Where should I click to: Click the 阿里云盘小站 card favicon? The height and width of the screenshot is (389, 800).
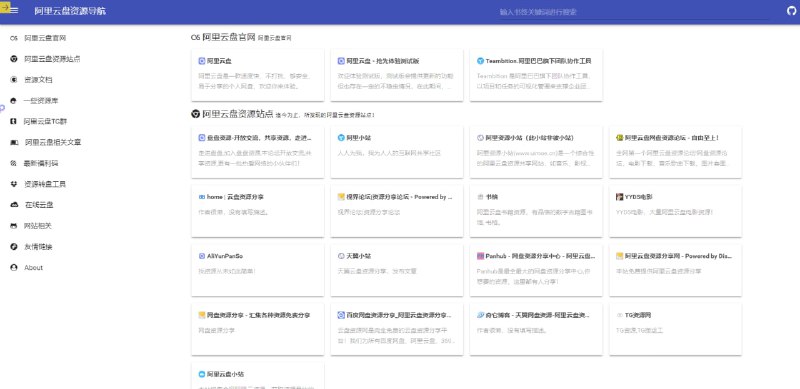pyautogui.click(x=202, y=374)
